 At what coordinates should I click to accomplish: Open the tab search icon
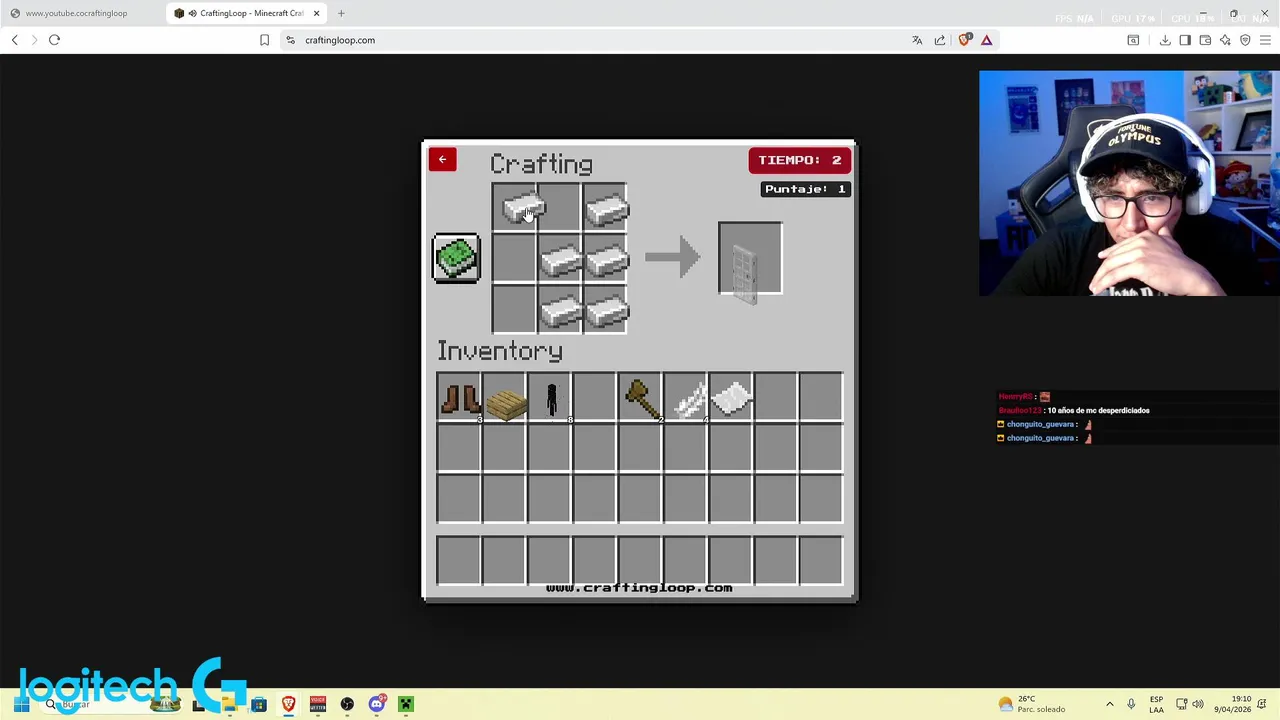coord(1133,40)
